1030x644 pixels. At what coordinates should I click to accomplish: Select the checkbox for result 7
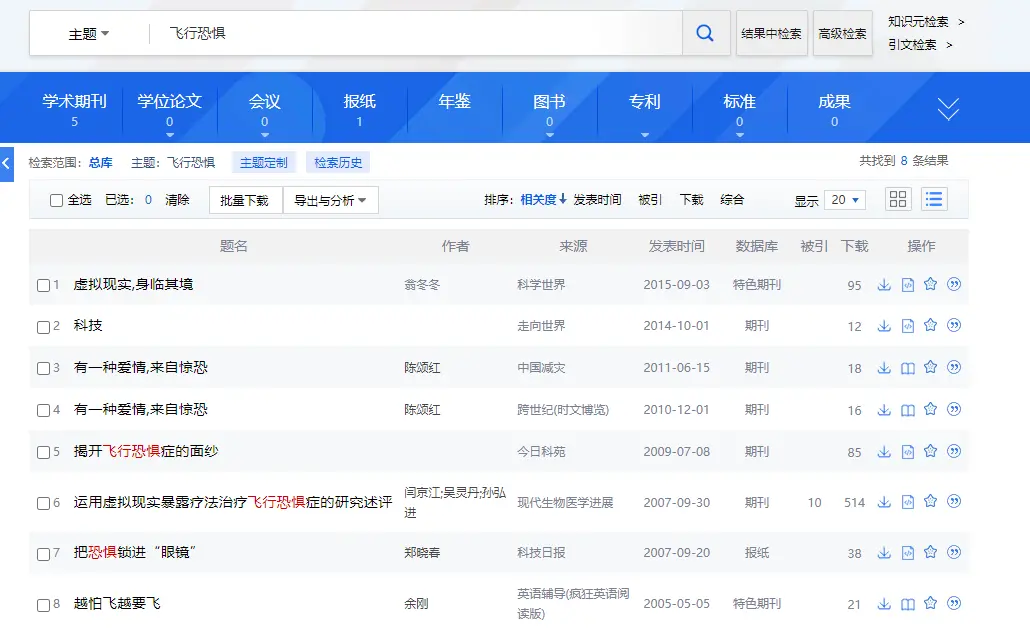[43, 554]
